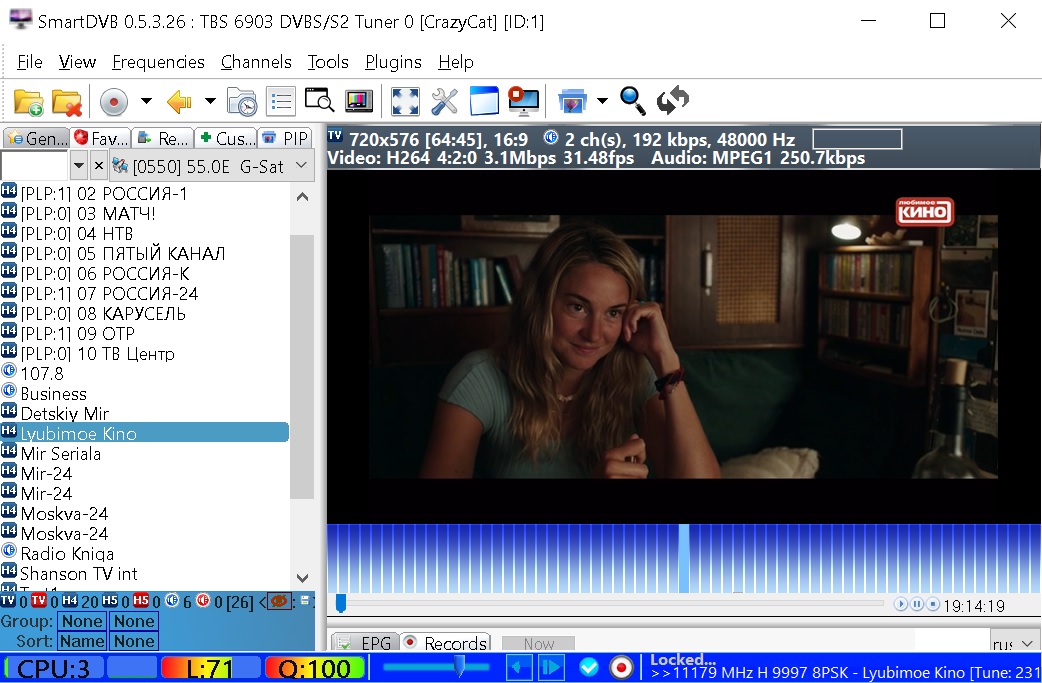Viewport: 1042px width, 683px height.
Task: Open the first Group None selector
Action: click(x=82, y=621)
